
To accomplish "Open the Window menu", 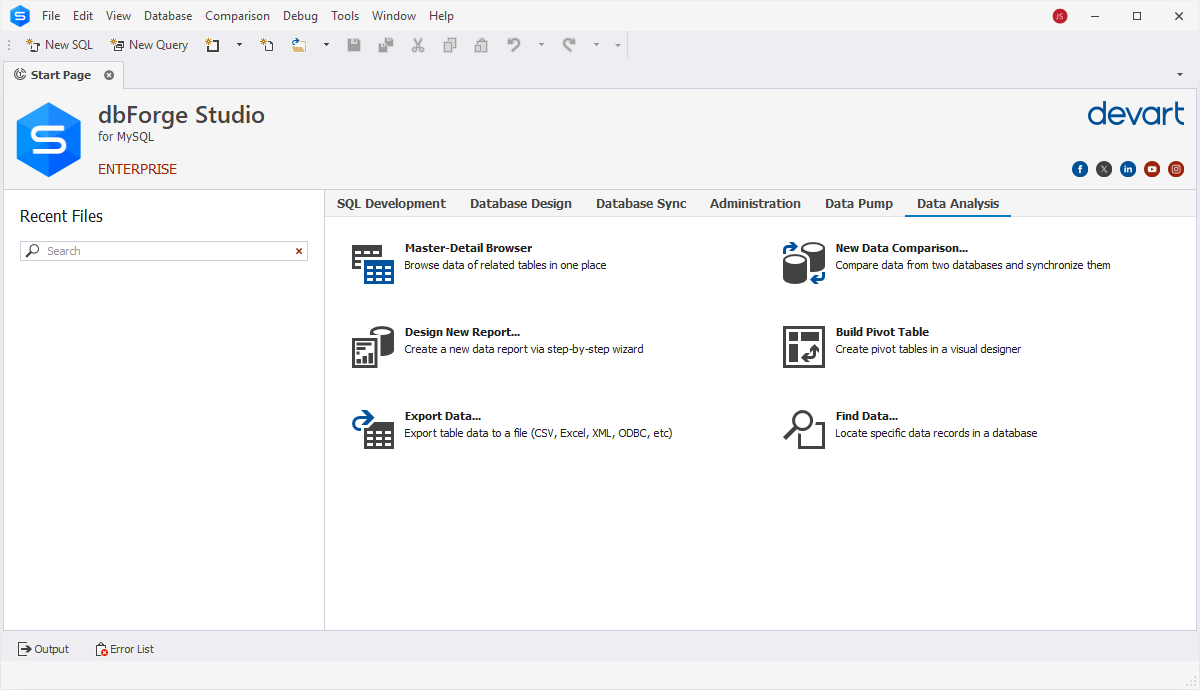I will click(x=394, y=16).
